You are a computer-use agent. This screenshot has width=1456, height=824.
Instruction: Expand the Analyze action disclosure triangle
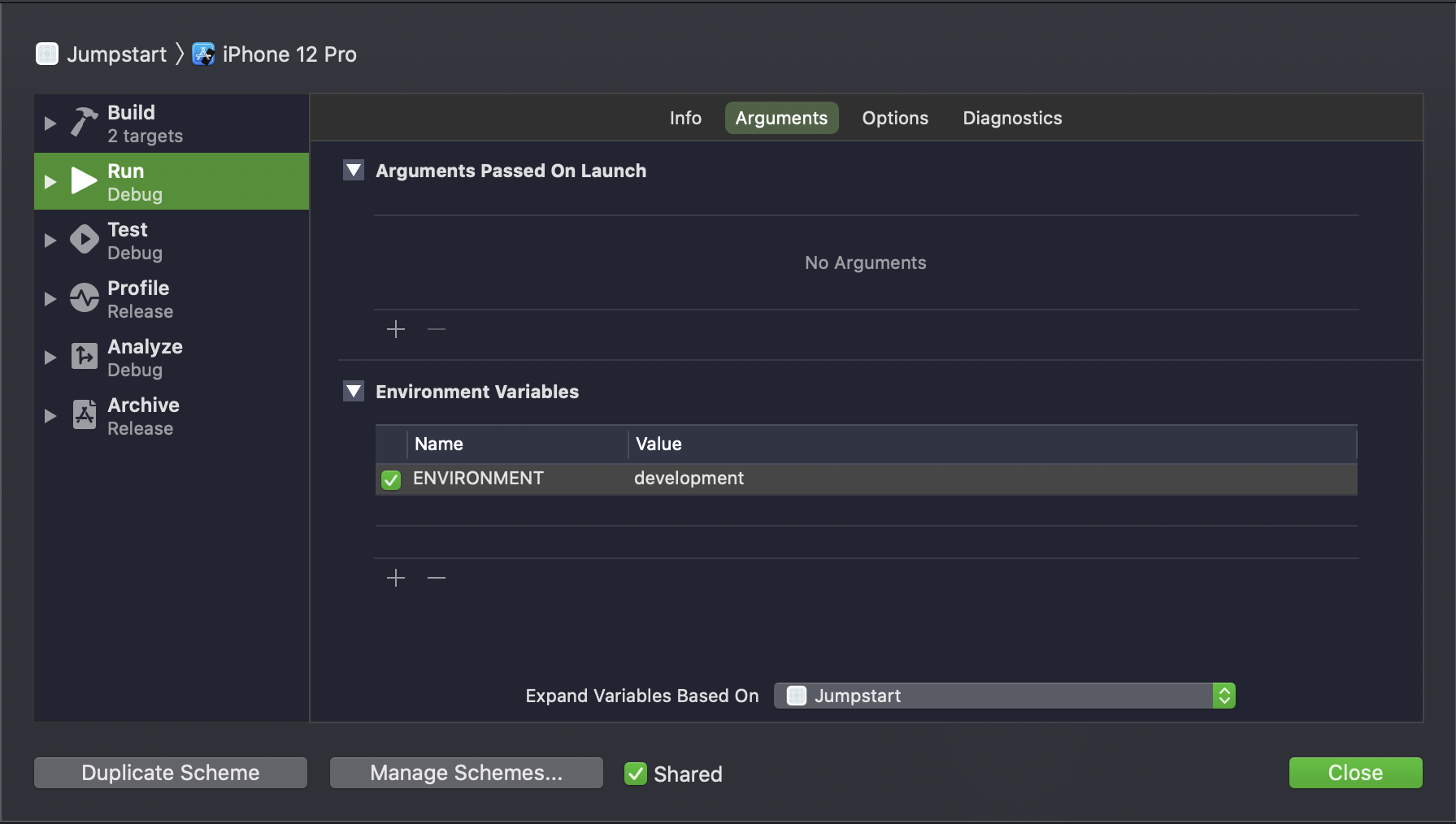50,358
